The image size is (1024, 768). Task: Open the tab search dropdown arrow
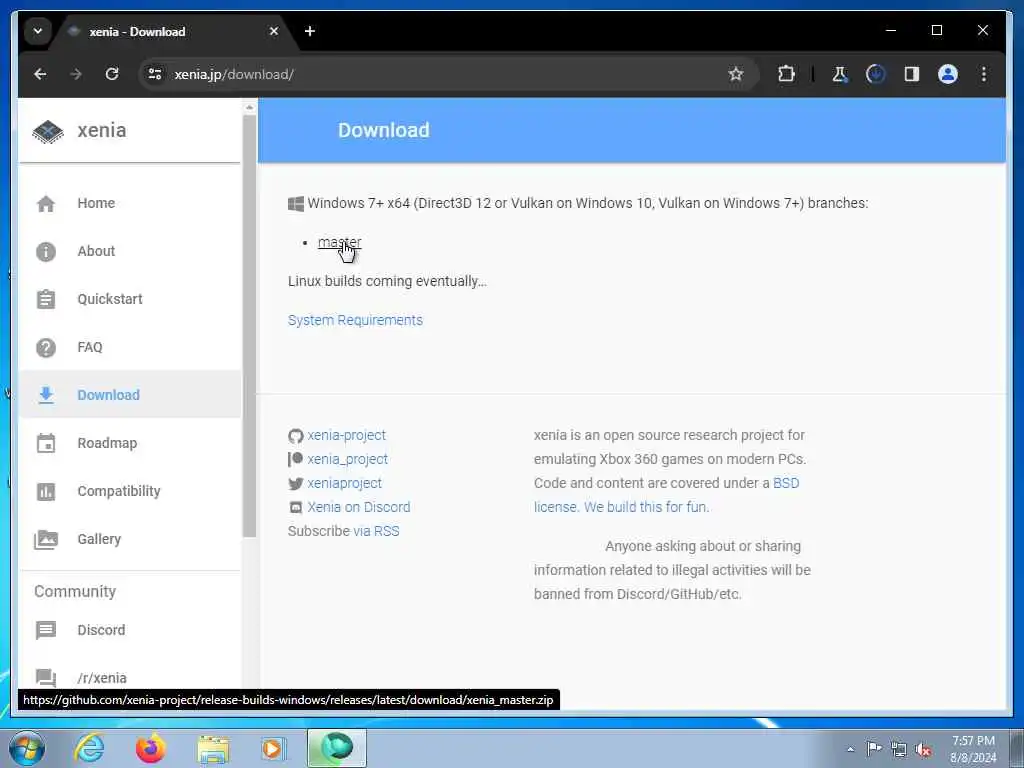(38, 31)
